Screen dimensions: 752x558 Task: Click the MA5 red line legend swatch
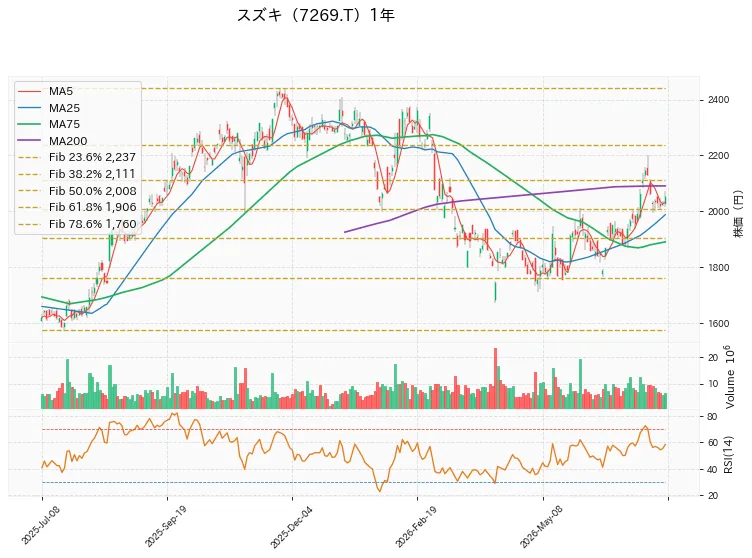pos(29,91)
